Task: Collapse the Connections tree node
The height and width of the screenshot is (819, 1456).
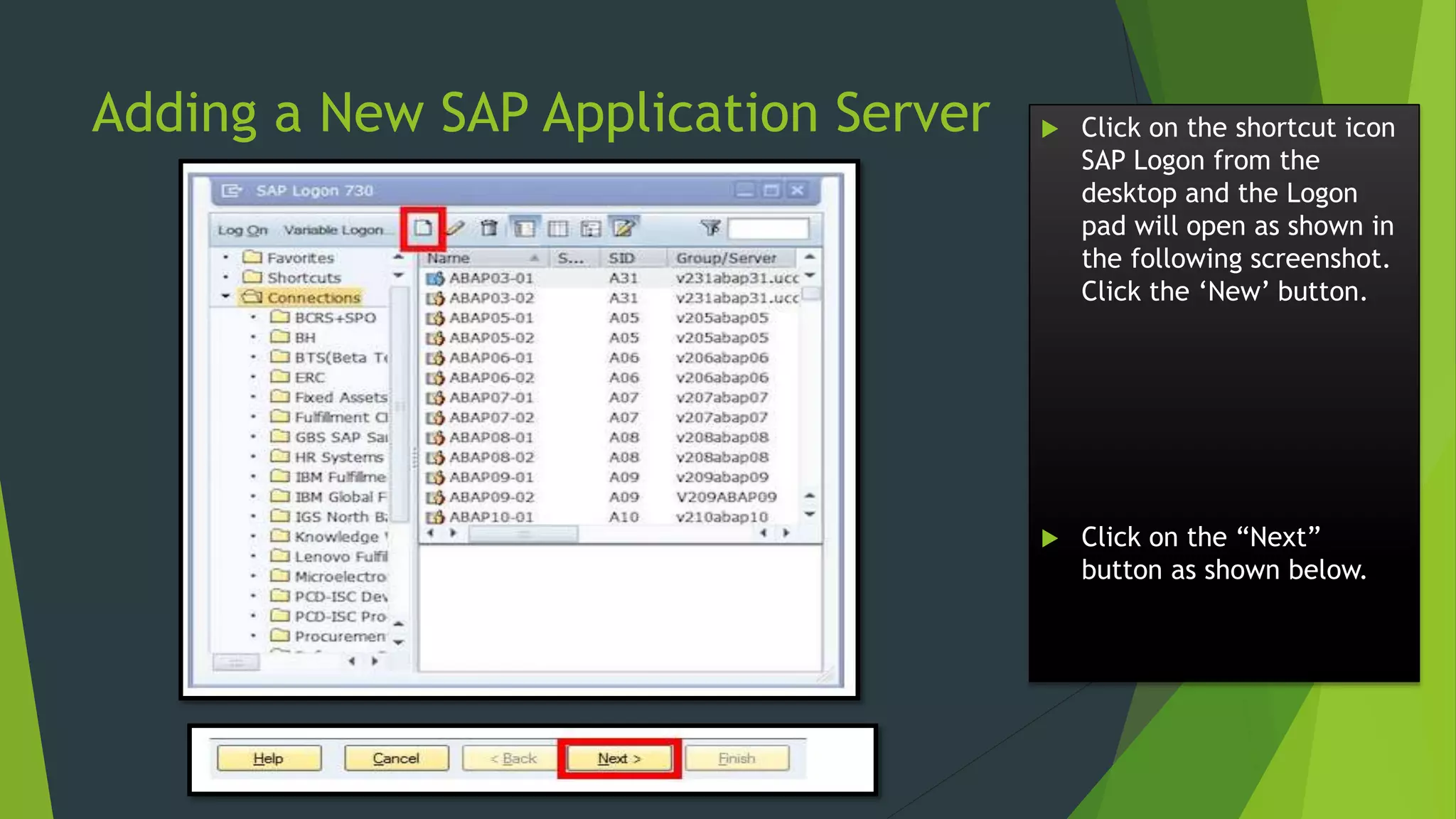Action: click(226, 296)
